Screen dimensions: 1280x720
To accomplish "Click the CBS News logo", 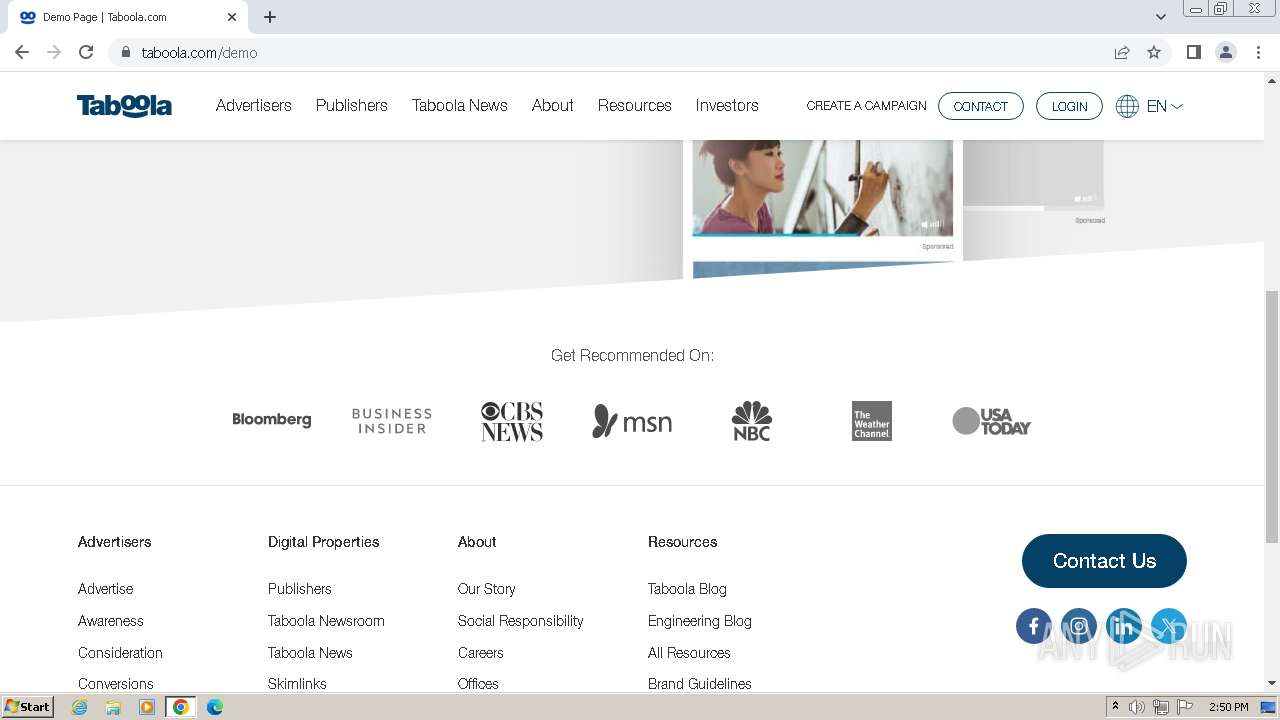I will 512,421.
